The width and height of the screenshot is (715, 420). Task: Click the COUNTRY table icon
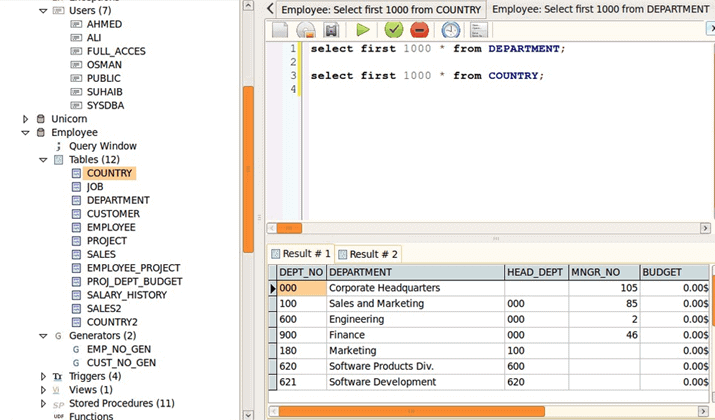click(x=76, y=173)
